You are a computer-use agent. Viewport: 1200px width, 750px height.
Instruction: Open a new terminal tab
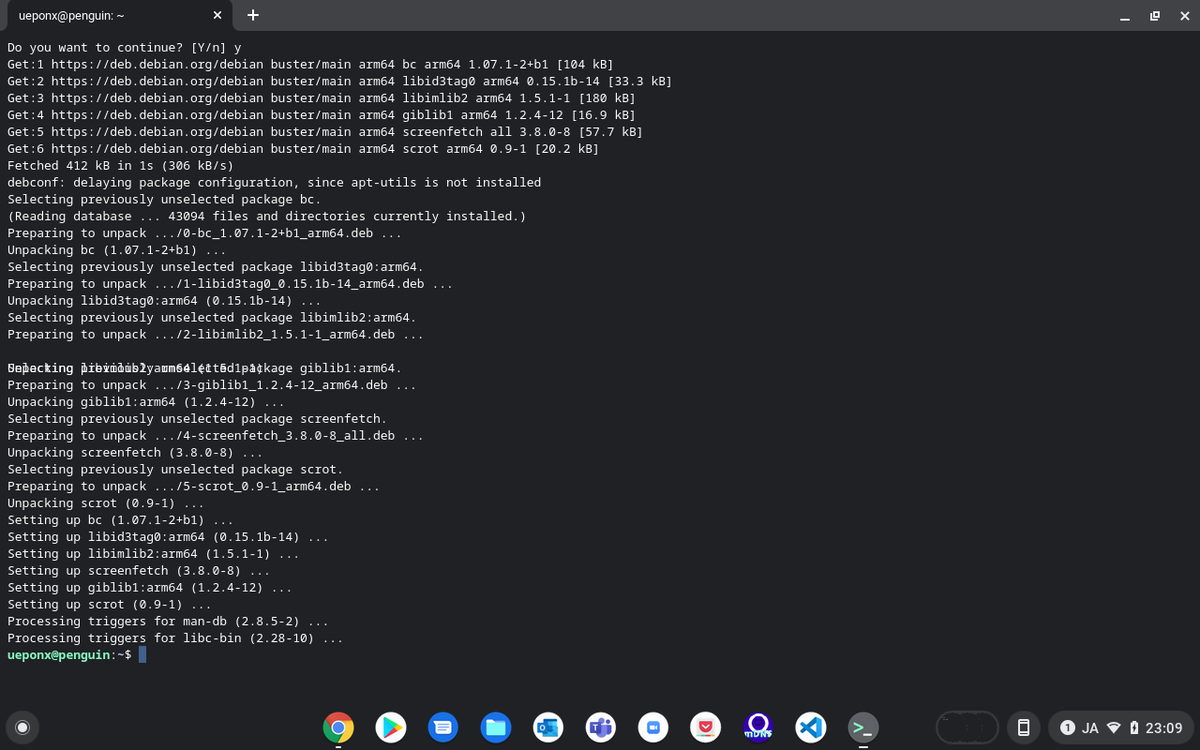[252, 15]
